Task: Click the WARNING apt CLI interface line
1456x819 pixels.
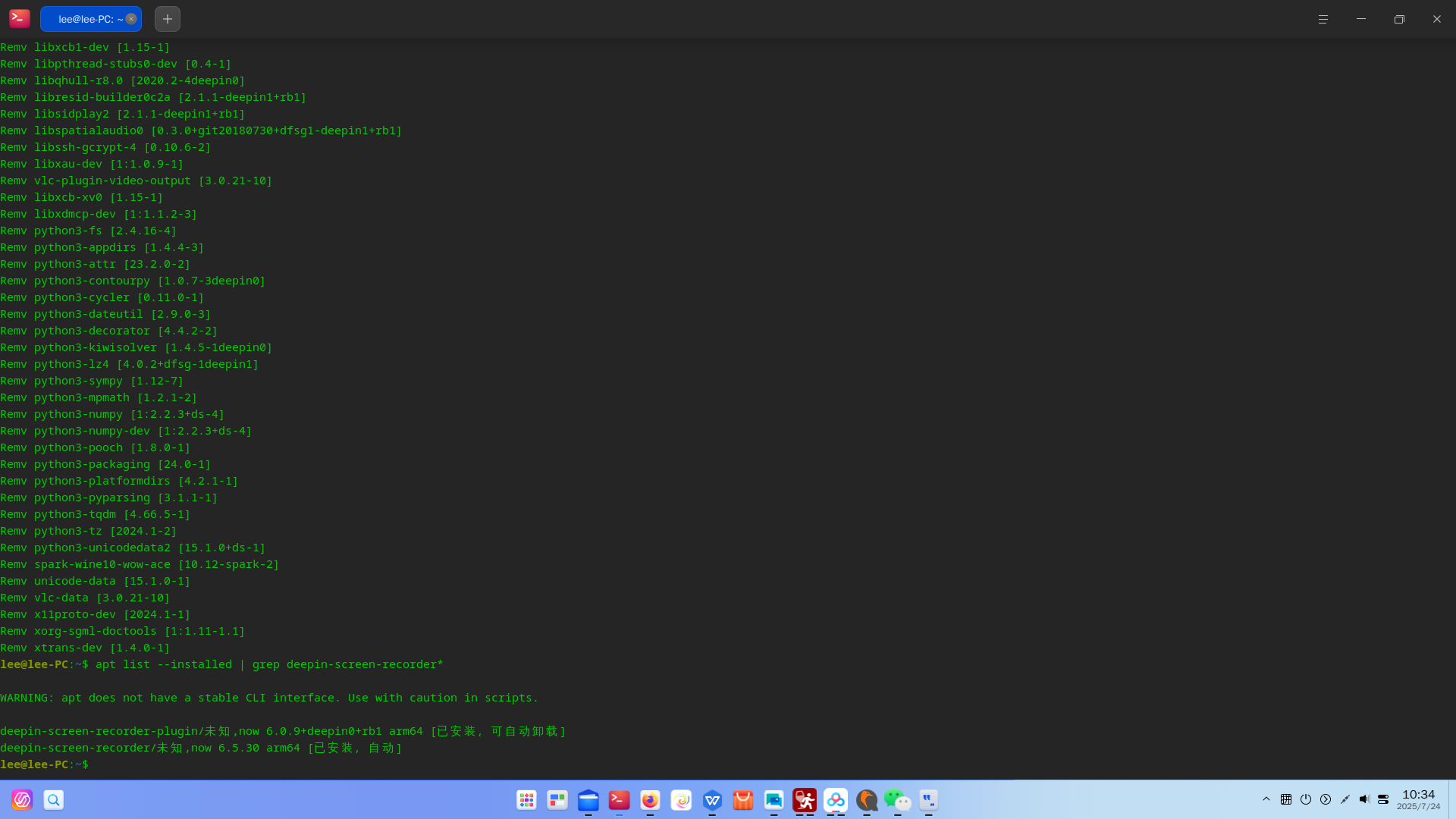Action: [x=269, y=698]
